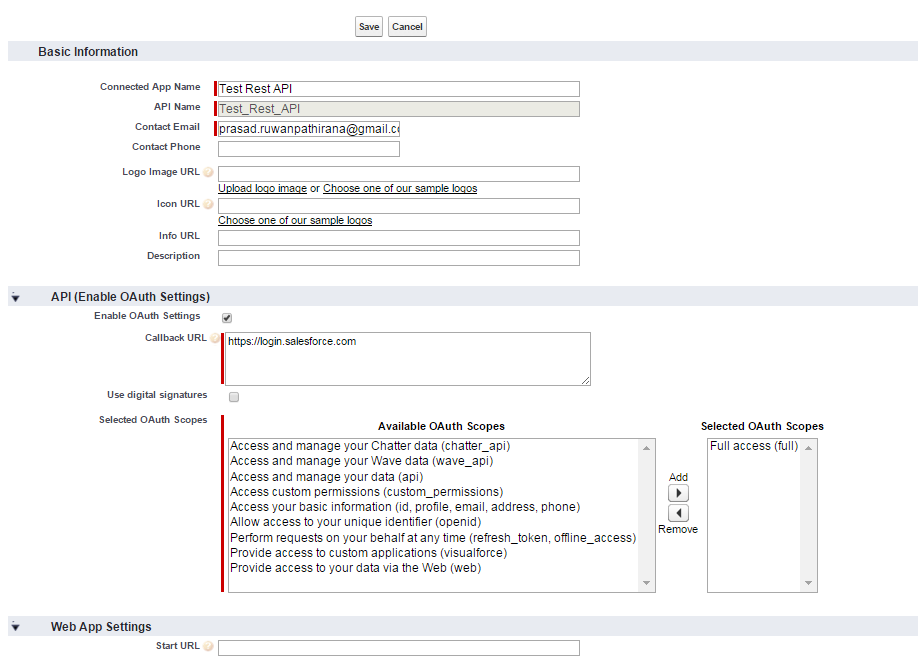Screen dimensions: 918x656
Task: Click help icon beside Callback URL label
Action: [215, 339]
